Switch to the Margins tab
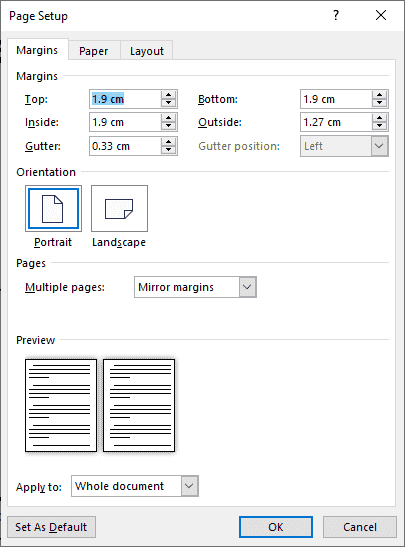Viewport: 405px width, 547px height. [37, 50]
